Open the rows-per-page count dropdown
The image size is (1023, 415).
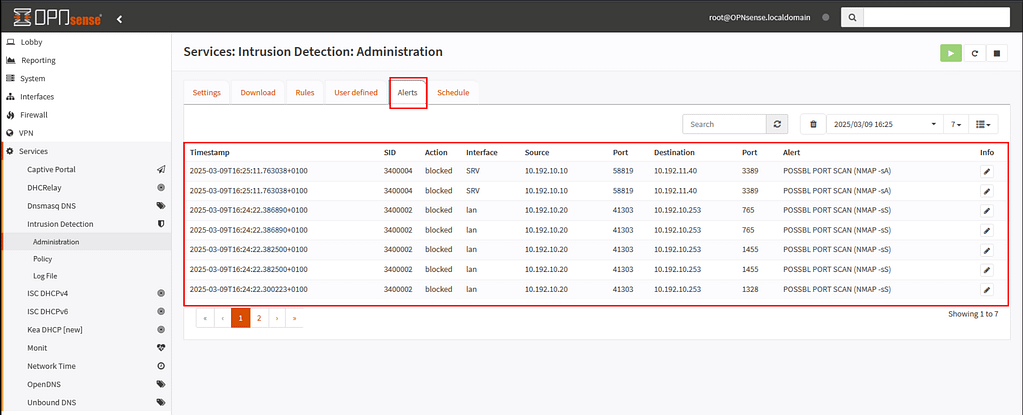(x=956, y=124)
